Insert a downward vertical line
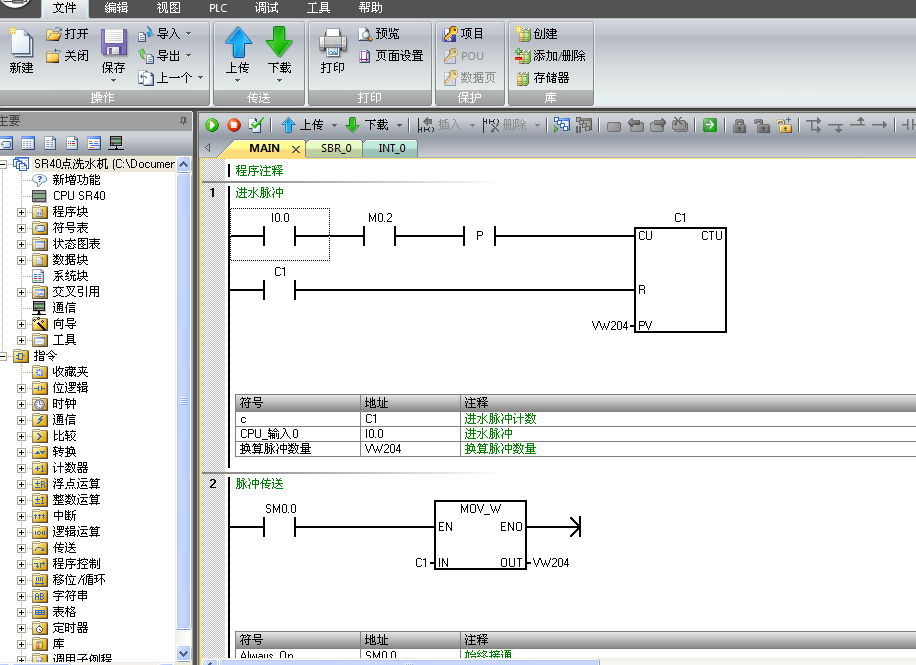Image resolution: width=916 pixels, height=665 pixels. tap(836, 126)
